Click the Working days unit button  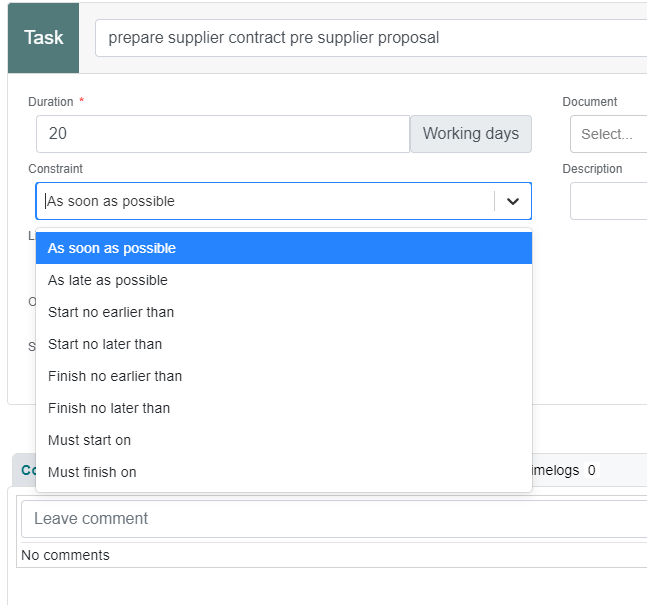(471, 134)
